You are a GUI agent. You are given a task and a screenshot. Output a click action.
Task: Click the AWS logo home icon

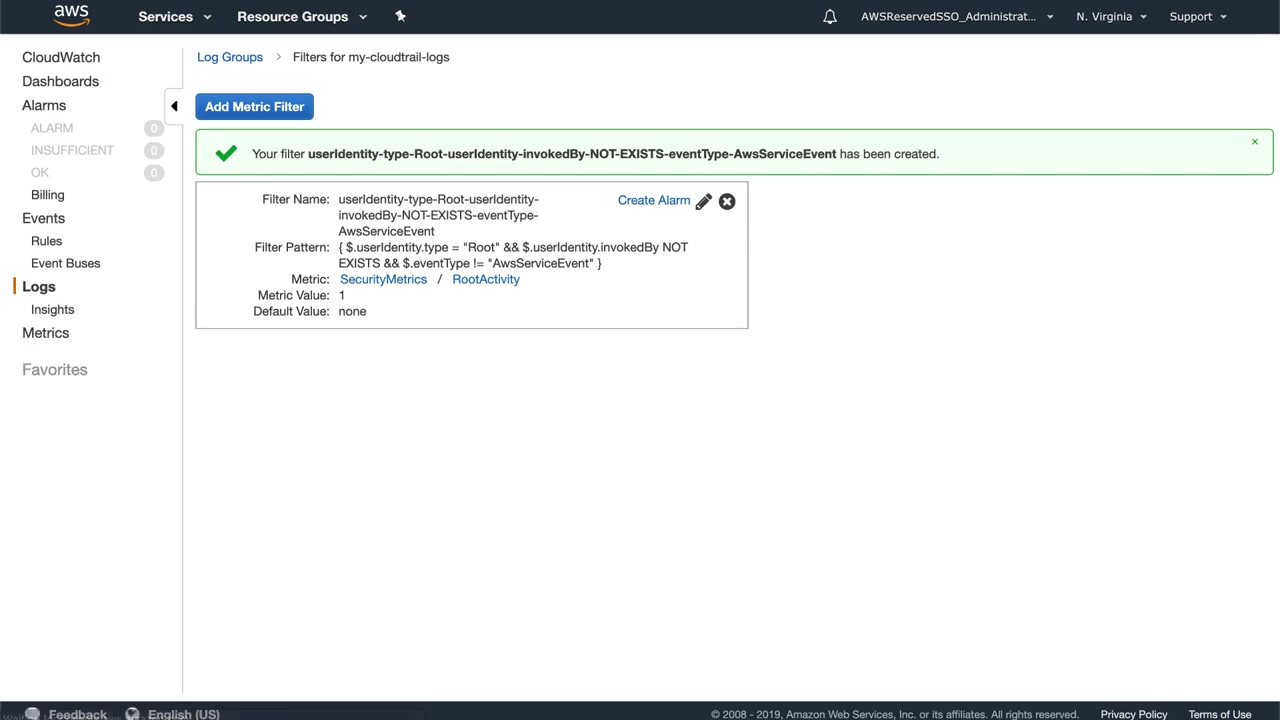[72, 15]
